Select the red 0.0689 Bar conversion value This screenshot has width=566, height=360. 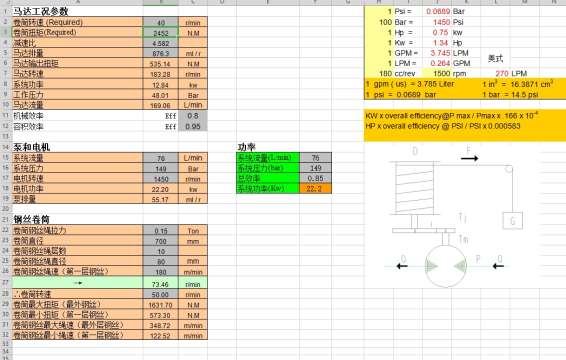[438, 11]
